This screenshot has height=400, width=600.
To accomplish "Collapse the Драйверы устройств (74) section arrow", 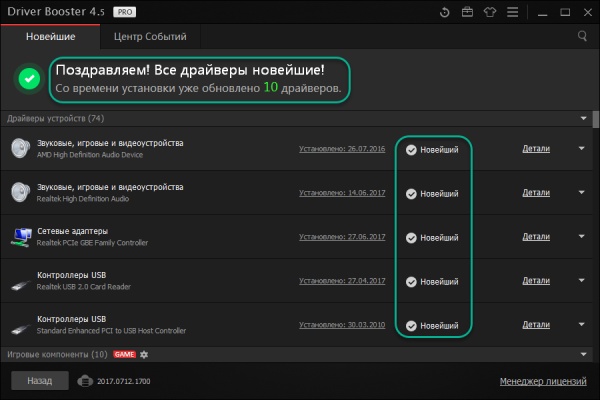I will tap(583, 118).
